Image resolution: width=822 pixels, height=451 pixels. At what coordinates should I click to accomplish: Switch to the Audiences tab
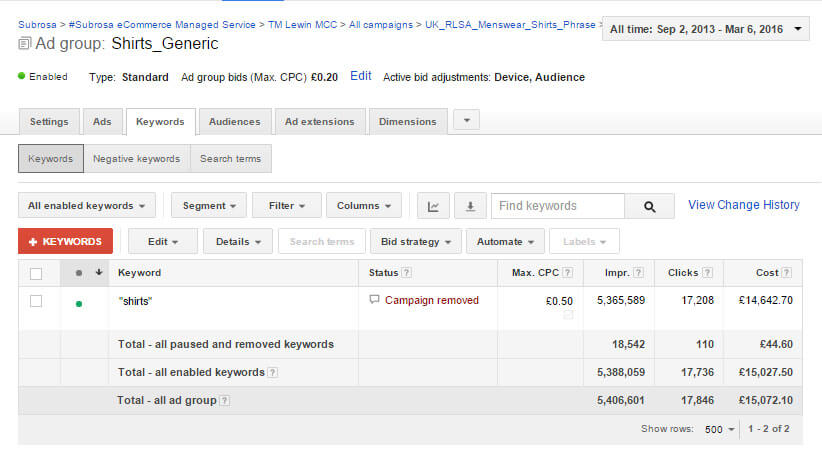click(235, 122)
